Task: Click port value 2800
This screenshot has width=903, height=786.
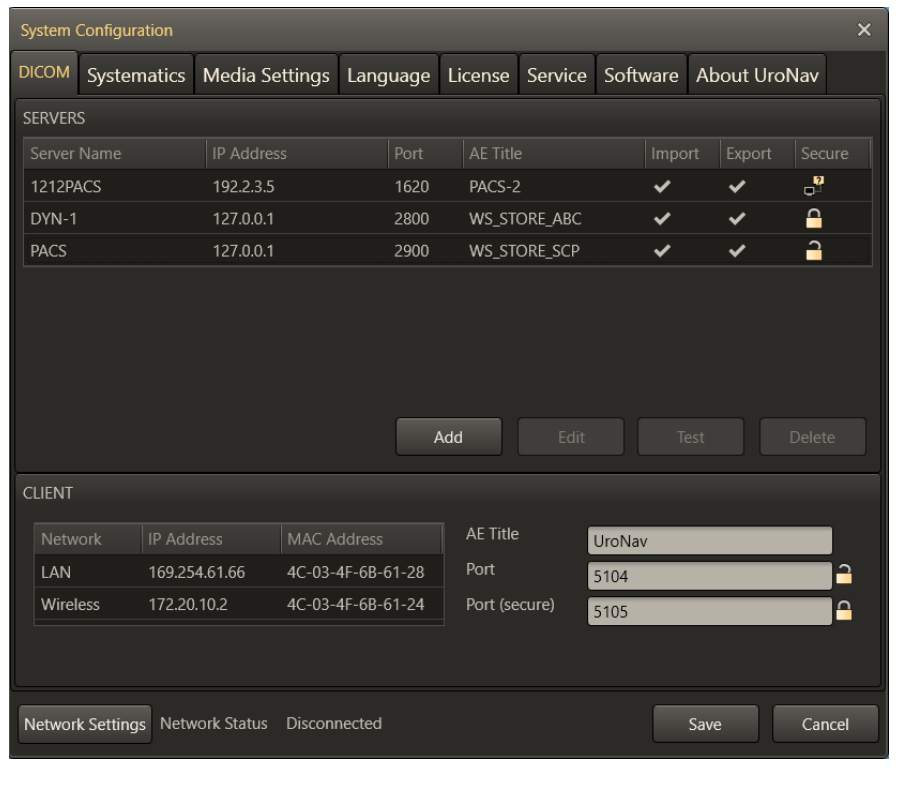Action: pos(412,219)
